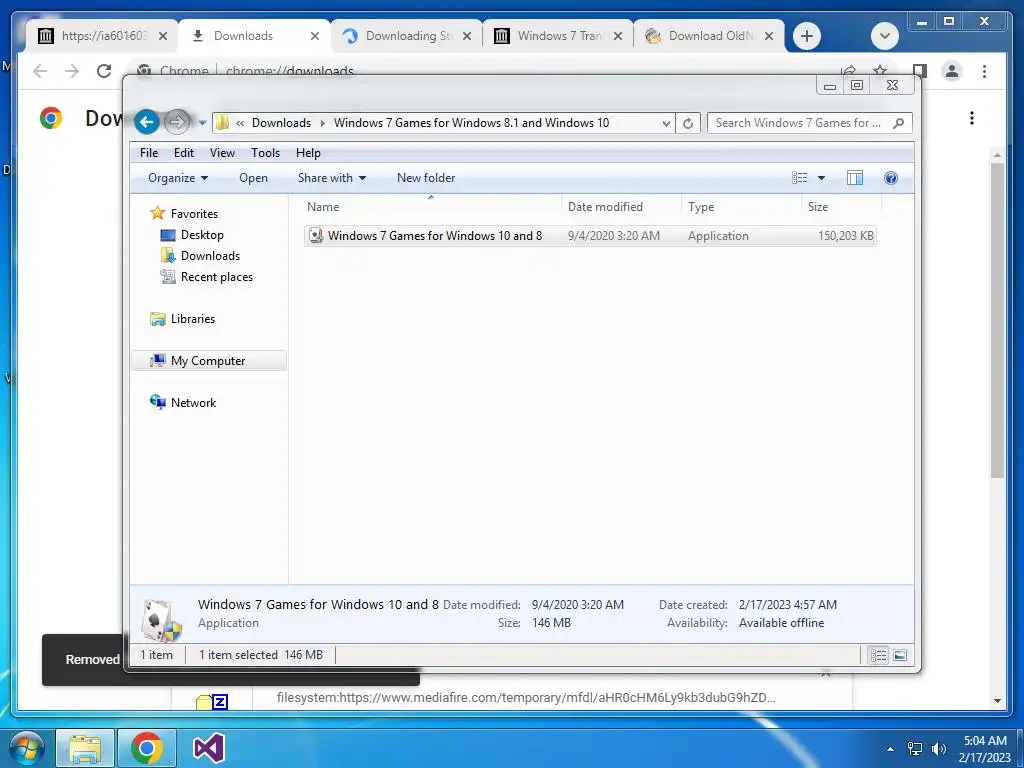The width and height of the screenshot is (1024, 768).
Task: Click Chrome's back navigation arrow
Action: [x=40, y=71]
